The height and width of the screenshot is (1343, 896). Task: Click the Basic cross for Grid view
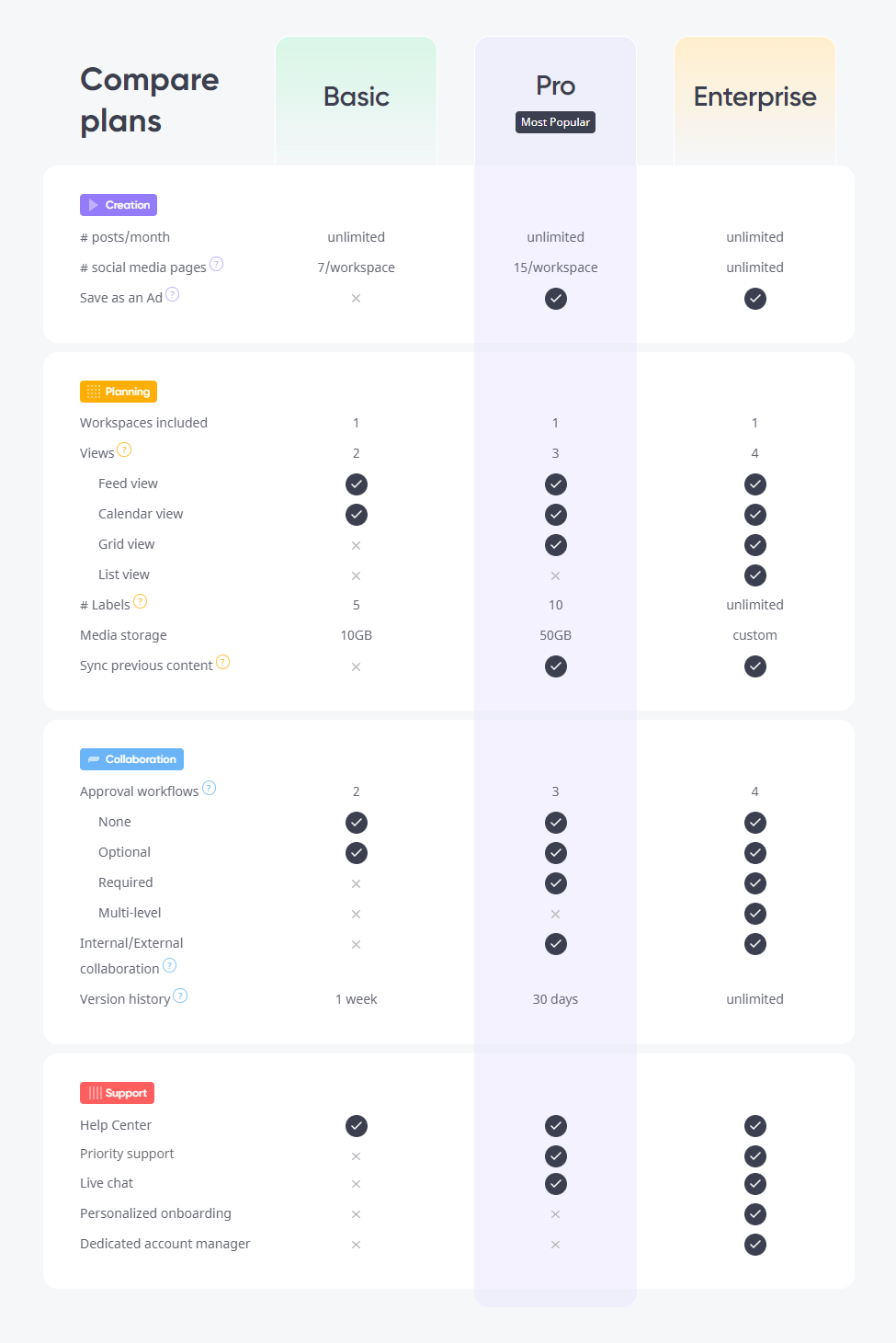coord(357,545)
